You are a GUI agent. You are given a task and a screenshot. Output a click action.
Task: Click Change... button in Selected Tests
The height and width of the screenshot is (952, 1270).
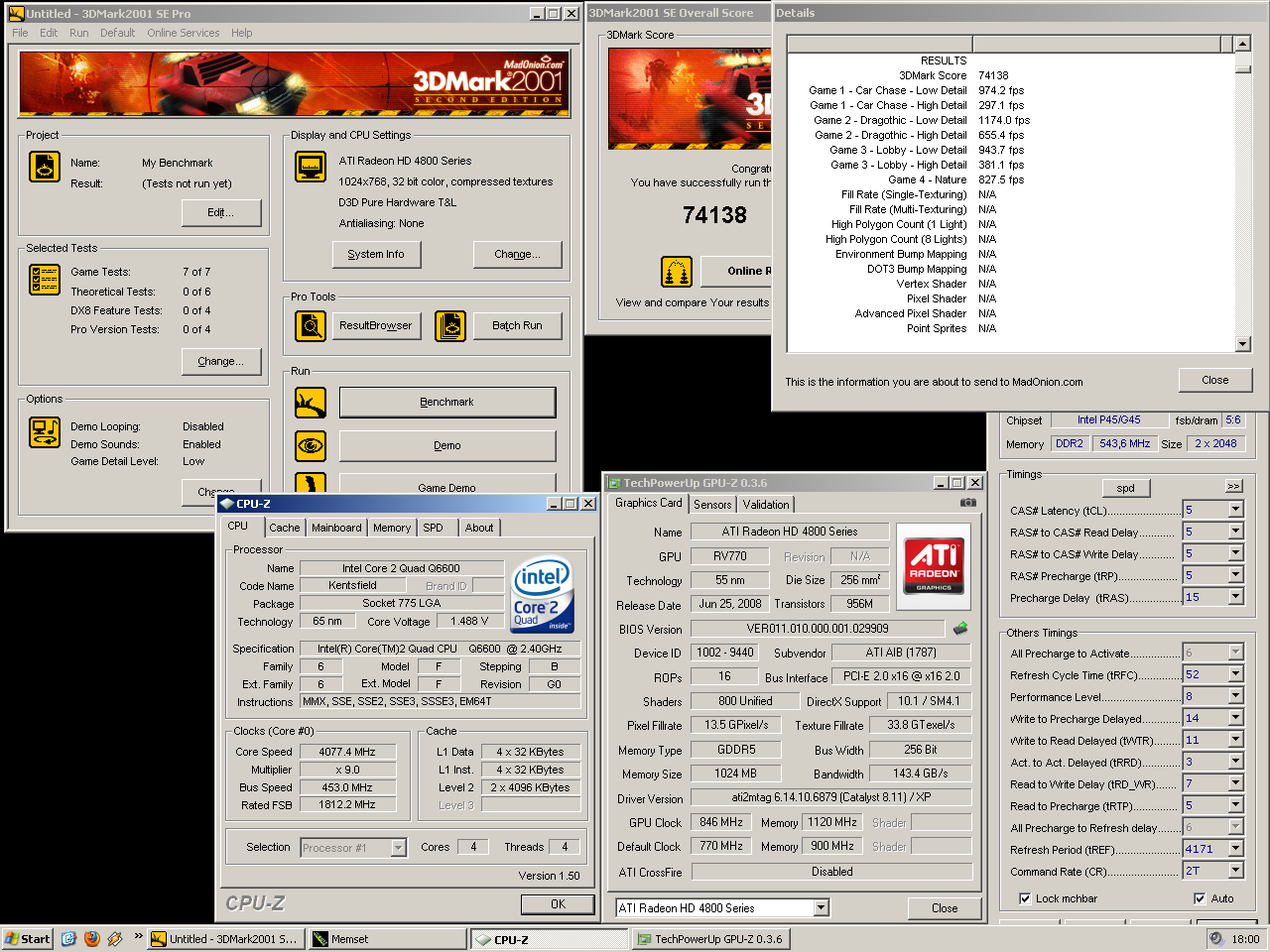click(x=221, y=361)
